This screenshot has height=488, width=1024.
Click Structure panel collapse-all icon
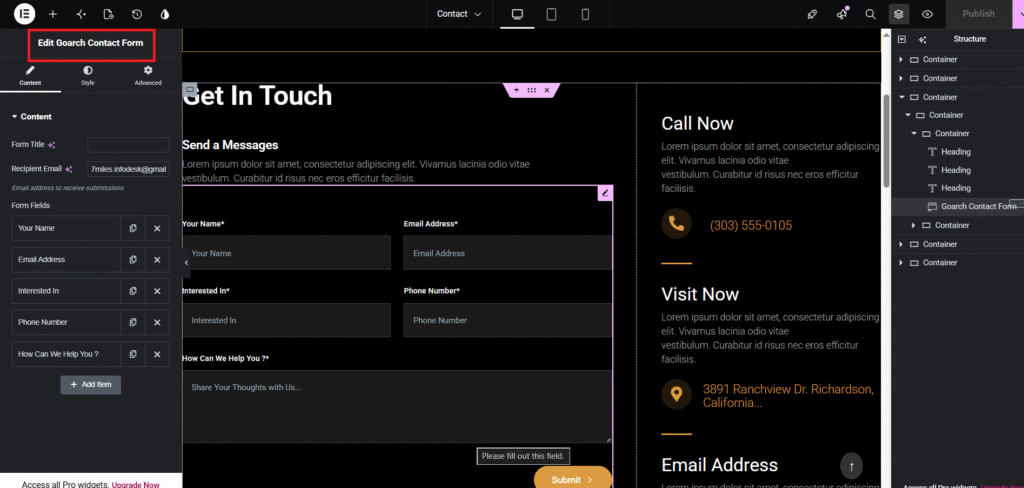tap(902, 39)
